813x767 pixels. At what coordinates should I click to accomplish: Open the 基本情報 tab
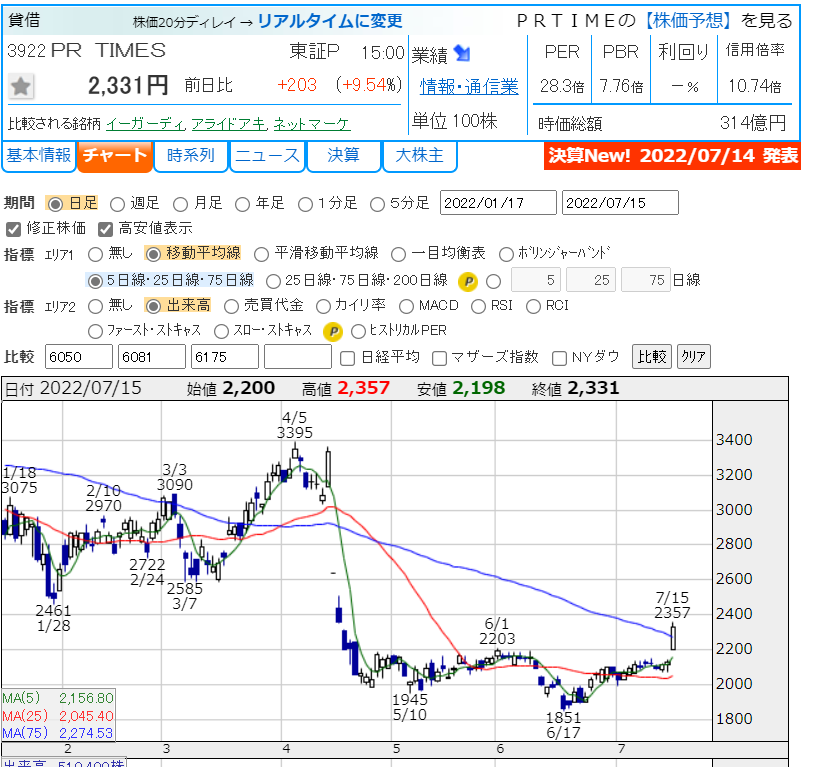(x=39, y=155)
